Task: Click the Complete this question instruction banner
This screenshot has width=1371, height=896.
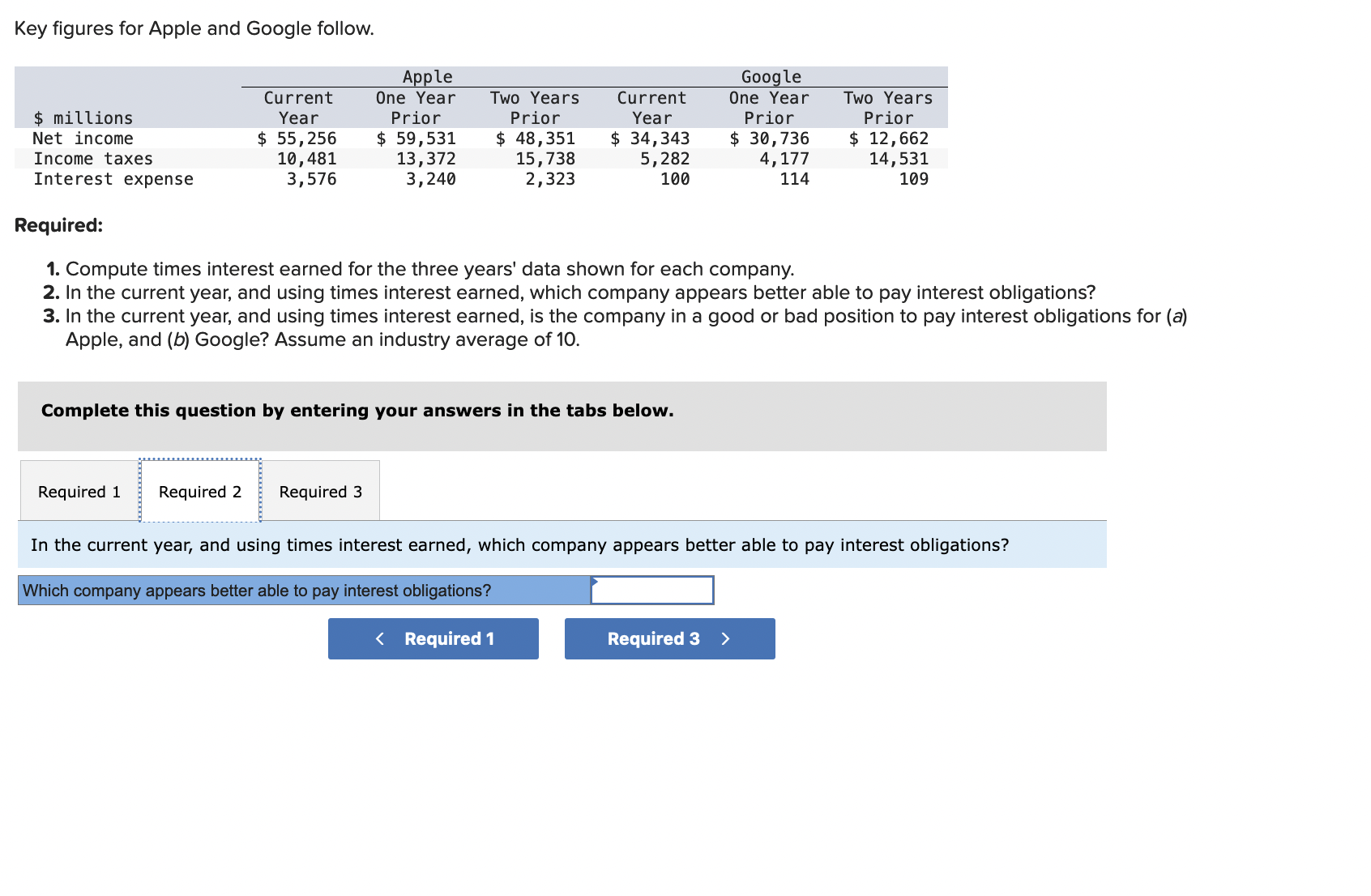Action: click(357, 411)
